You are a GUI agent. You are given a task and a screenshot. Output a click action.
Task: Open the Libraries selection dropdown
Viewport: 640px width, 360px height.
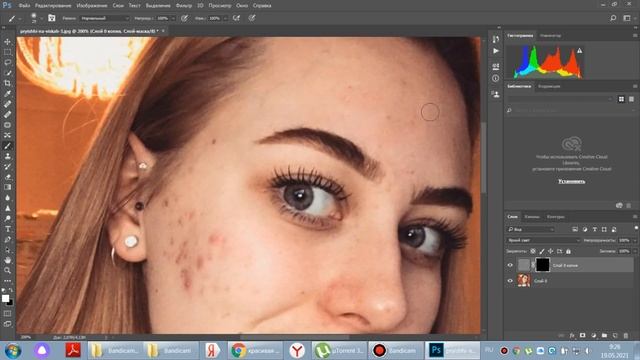pos(560,99)
